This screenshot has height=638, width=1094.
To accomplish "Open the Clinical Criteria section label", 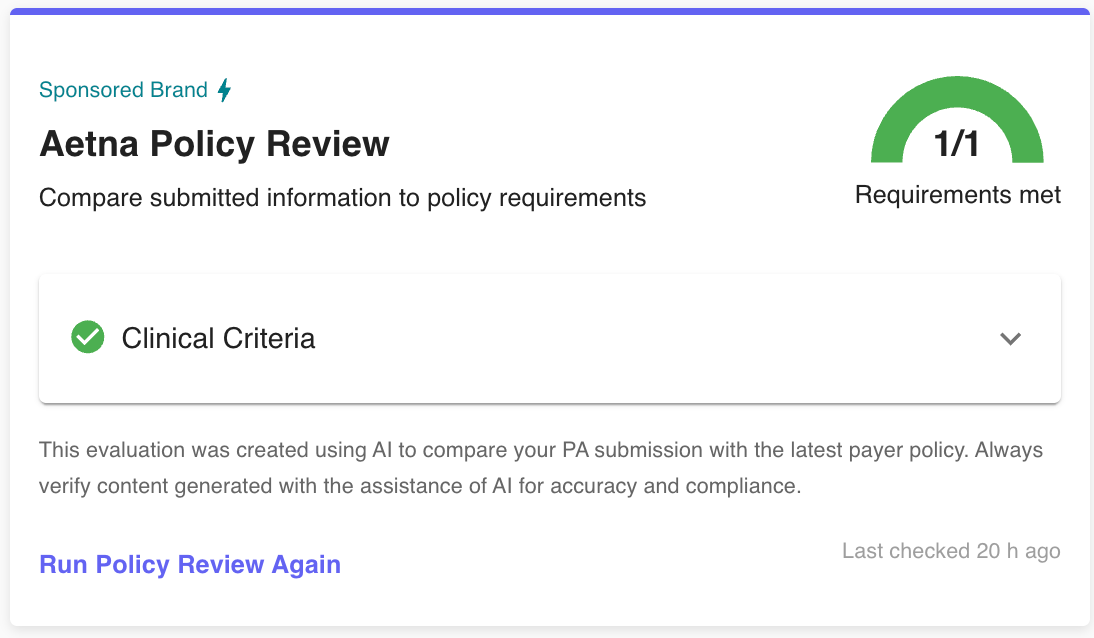I will coord(218,339).
